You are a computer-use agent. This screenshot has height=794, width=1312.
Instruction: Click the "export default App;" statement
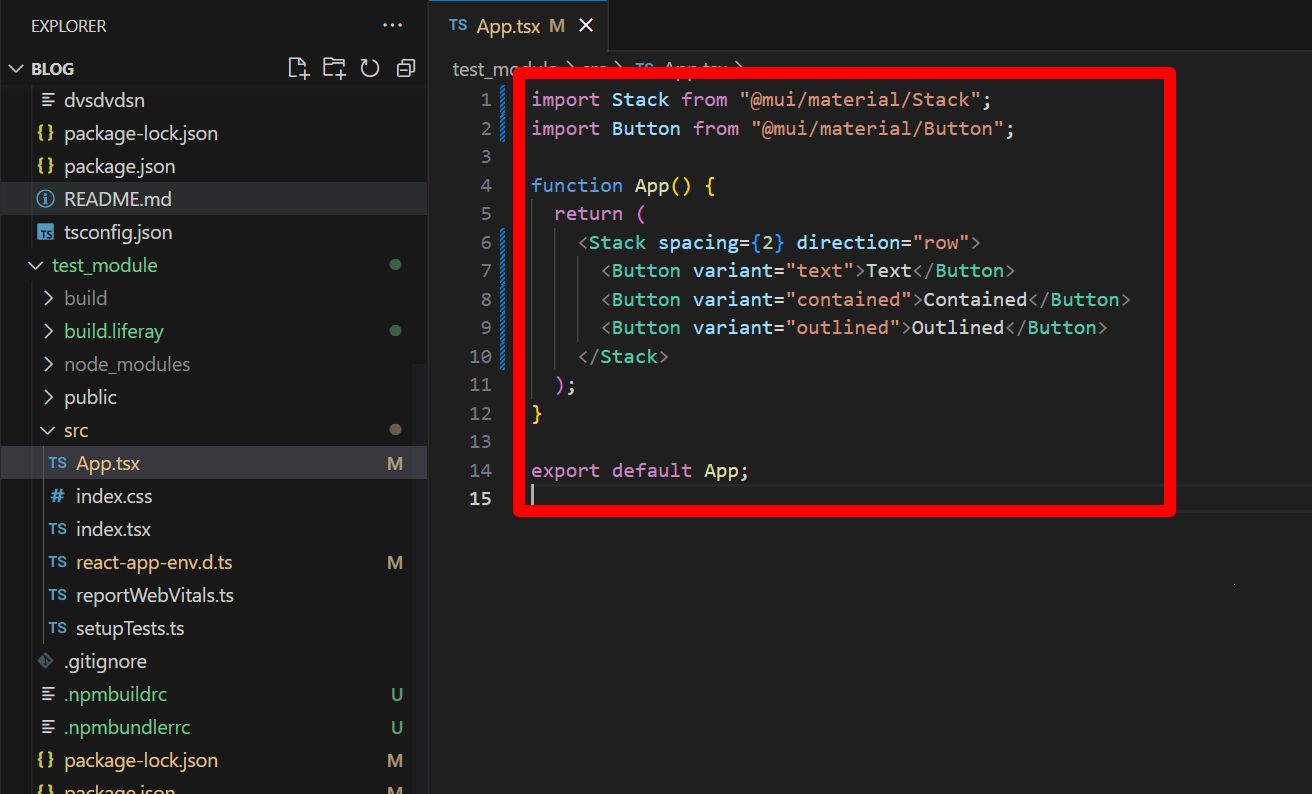[640, 470]
